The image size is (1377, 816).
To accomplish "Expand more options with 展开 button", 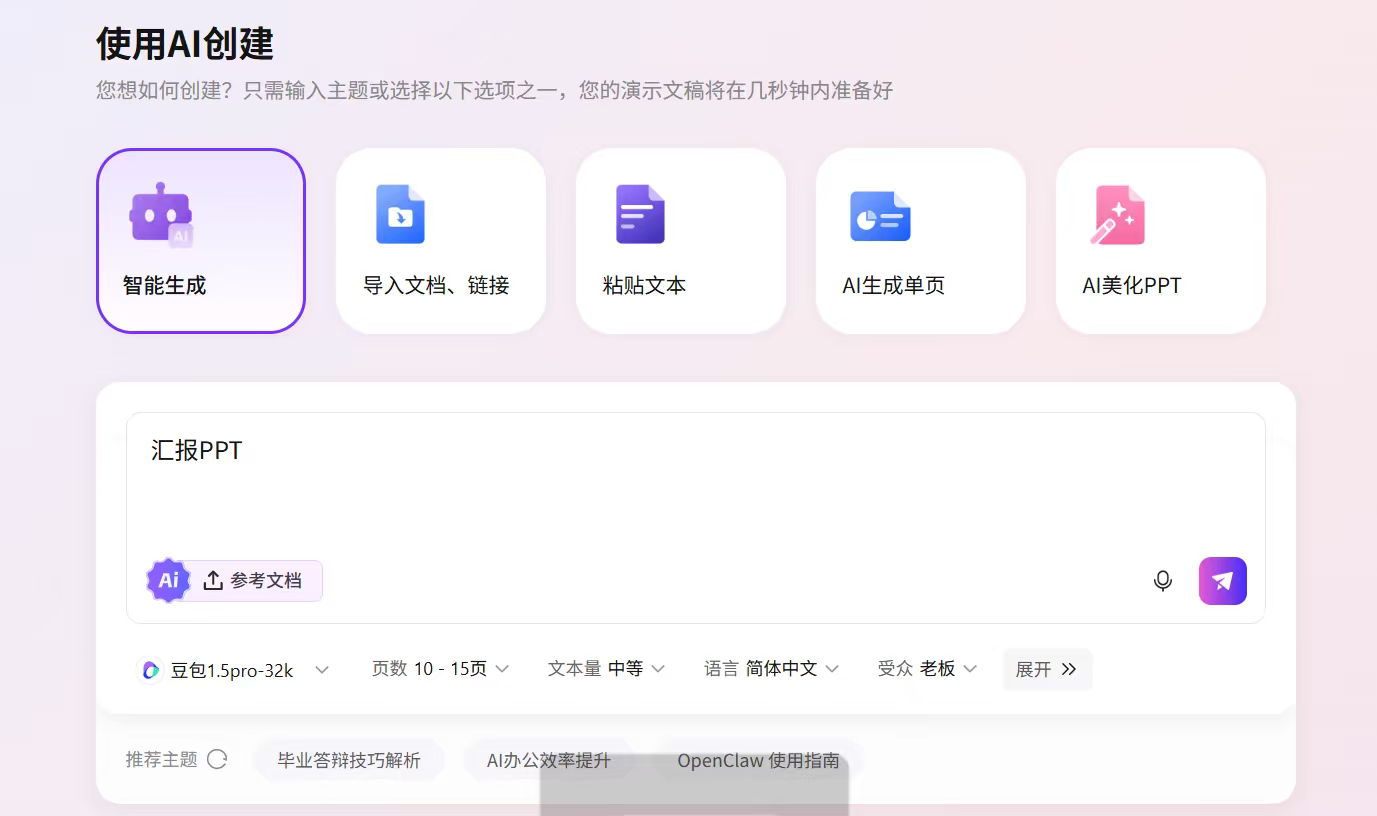I will click(x=1047, y=669).
